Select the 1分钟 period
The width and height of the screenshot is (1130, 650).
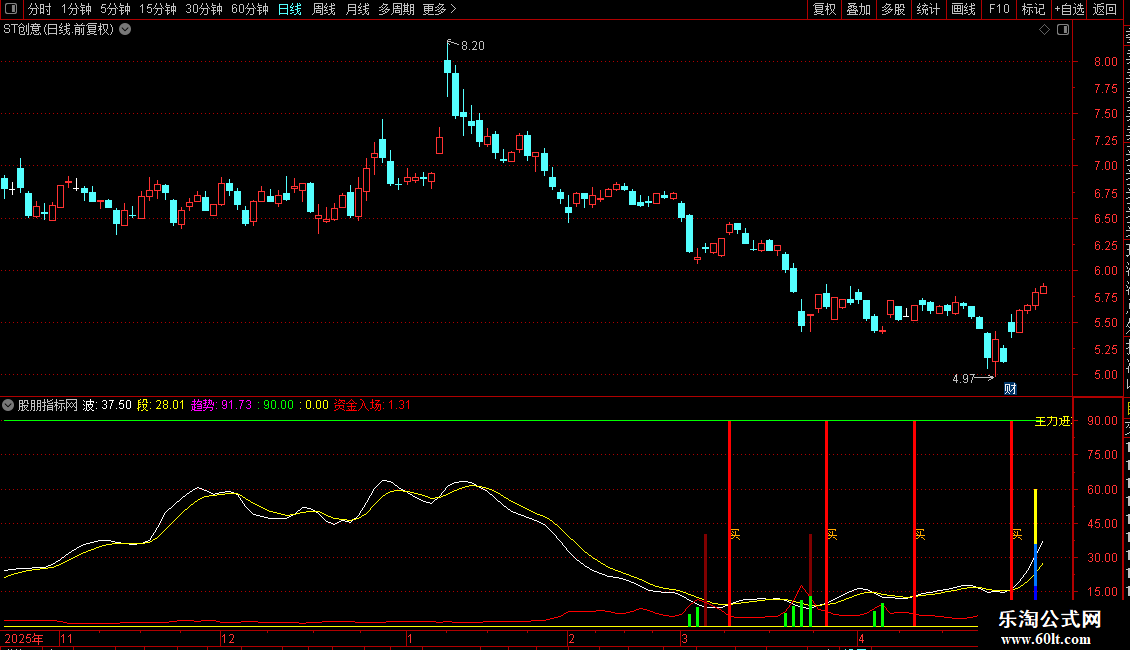(x=76, y=9)
